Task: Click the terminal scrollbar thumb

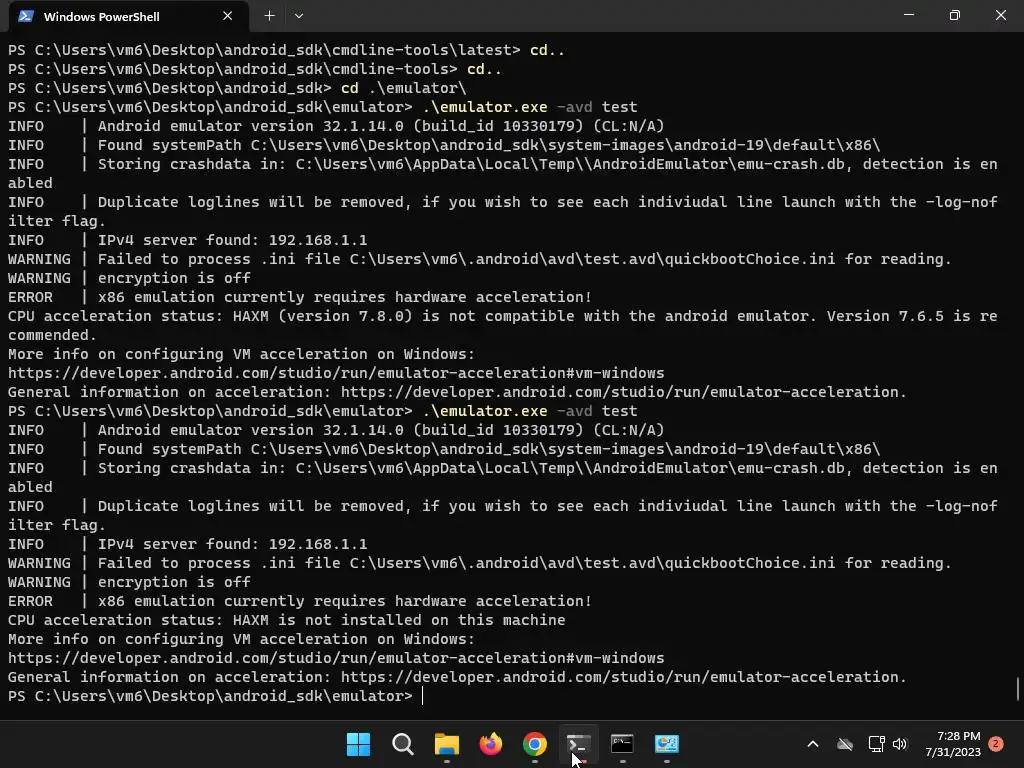Action: [1018, 688]
